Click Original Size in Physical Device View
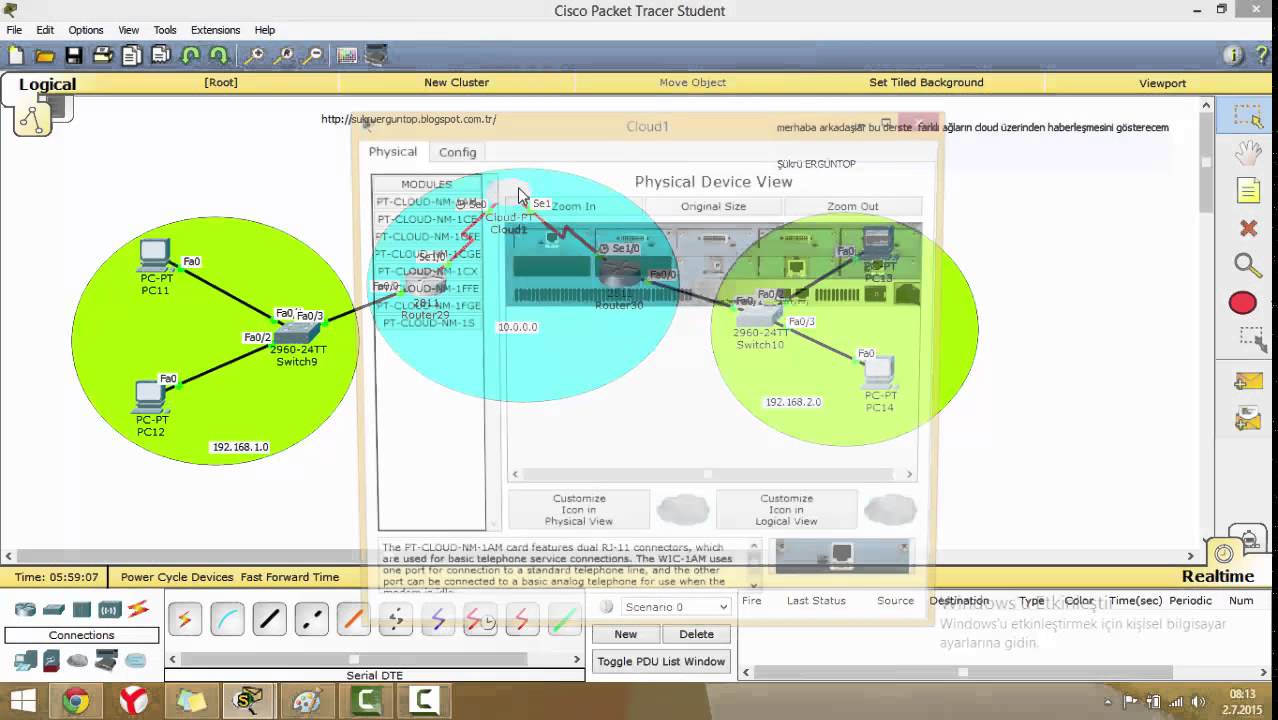The width and height of the screenshot is (1278, 720). [713, 206]
